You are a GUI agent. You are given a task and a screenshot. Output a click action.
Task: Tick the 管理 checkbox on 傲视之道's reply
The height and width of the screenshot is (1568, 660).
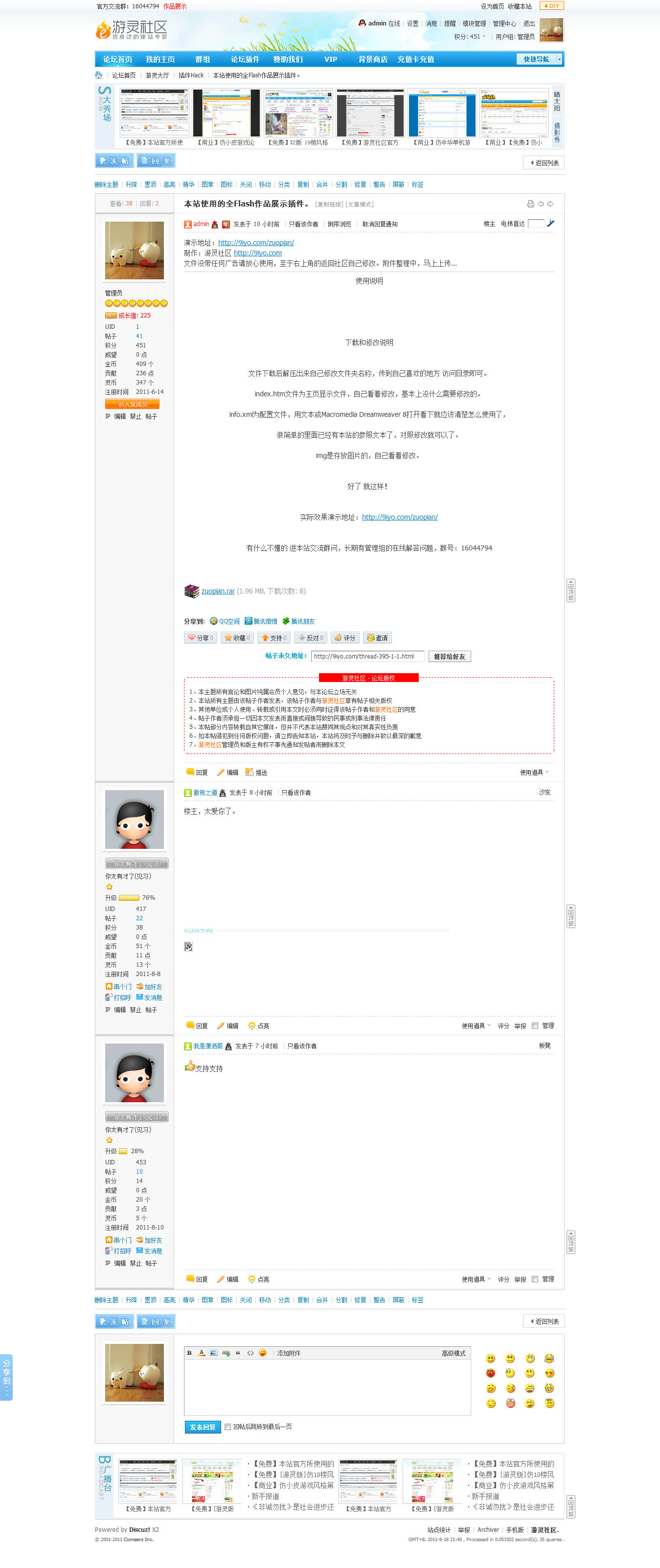pyautogui.click(x=535, y=1025)
